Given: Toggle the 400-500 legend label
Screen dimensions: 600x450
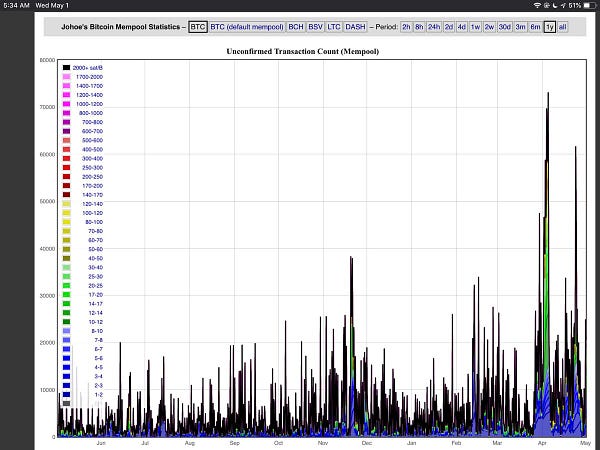Looking at the screenshot, I should (92, 149).
